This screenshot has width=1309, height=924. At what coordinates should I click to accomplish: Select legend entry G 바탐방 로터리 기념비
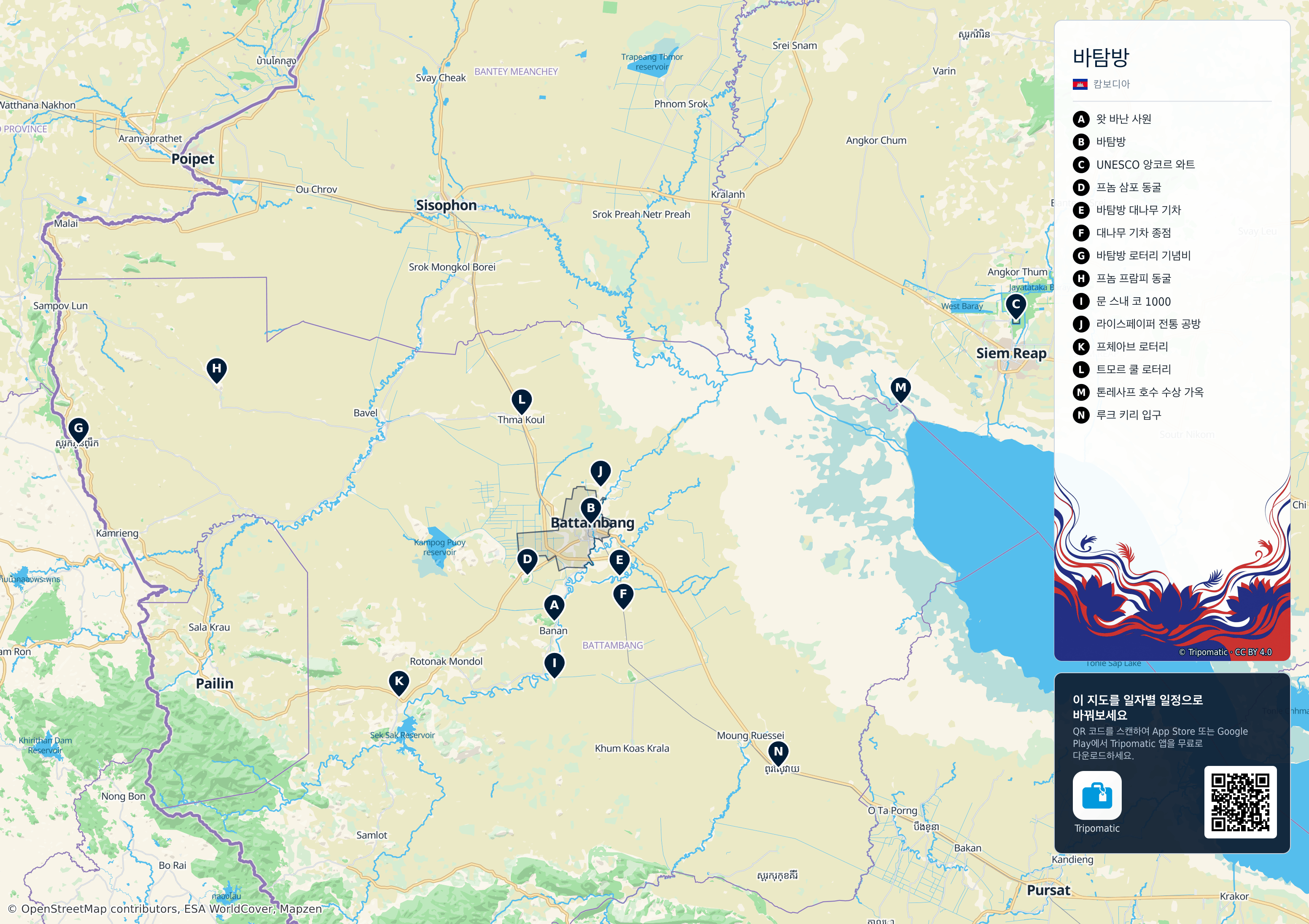pos(1132,256)
